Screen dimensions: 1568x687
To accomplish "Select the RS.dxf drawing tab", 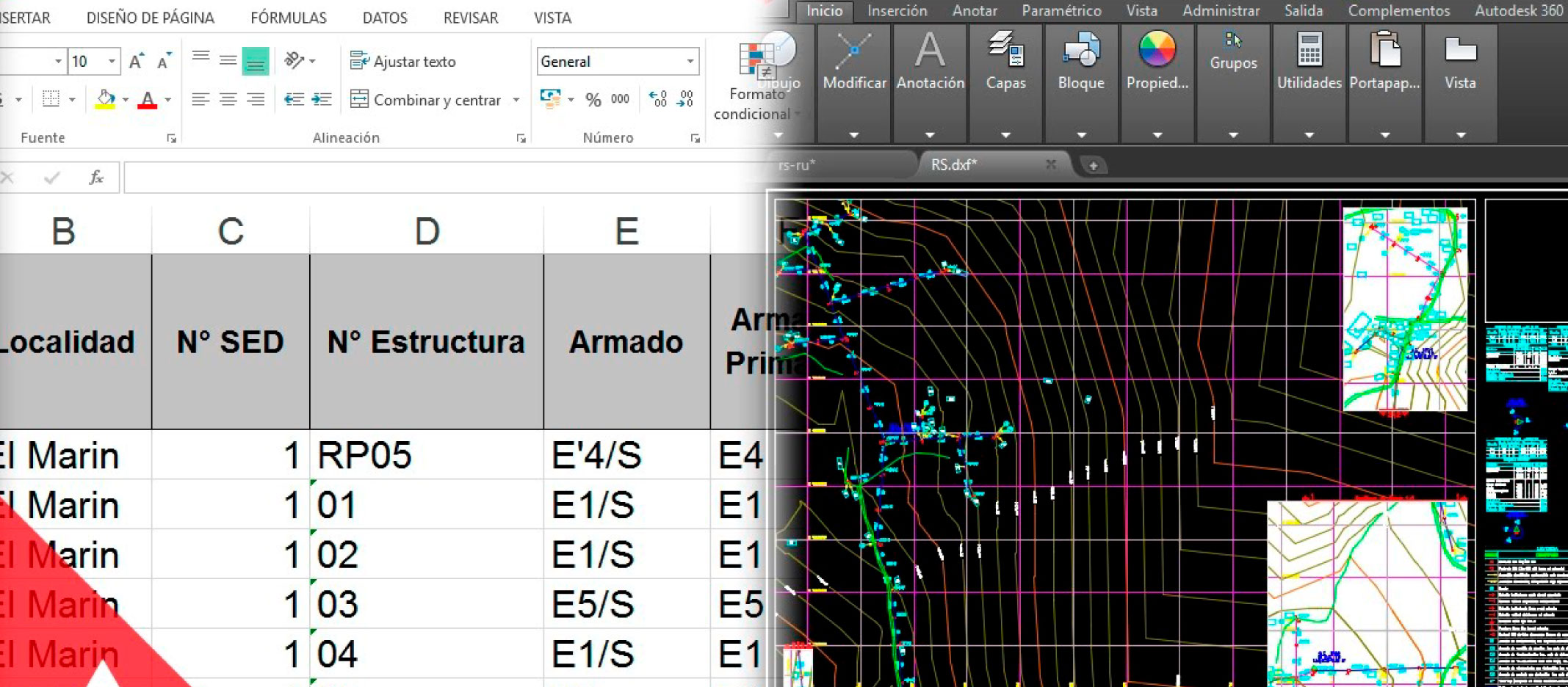I will (954, 165).
